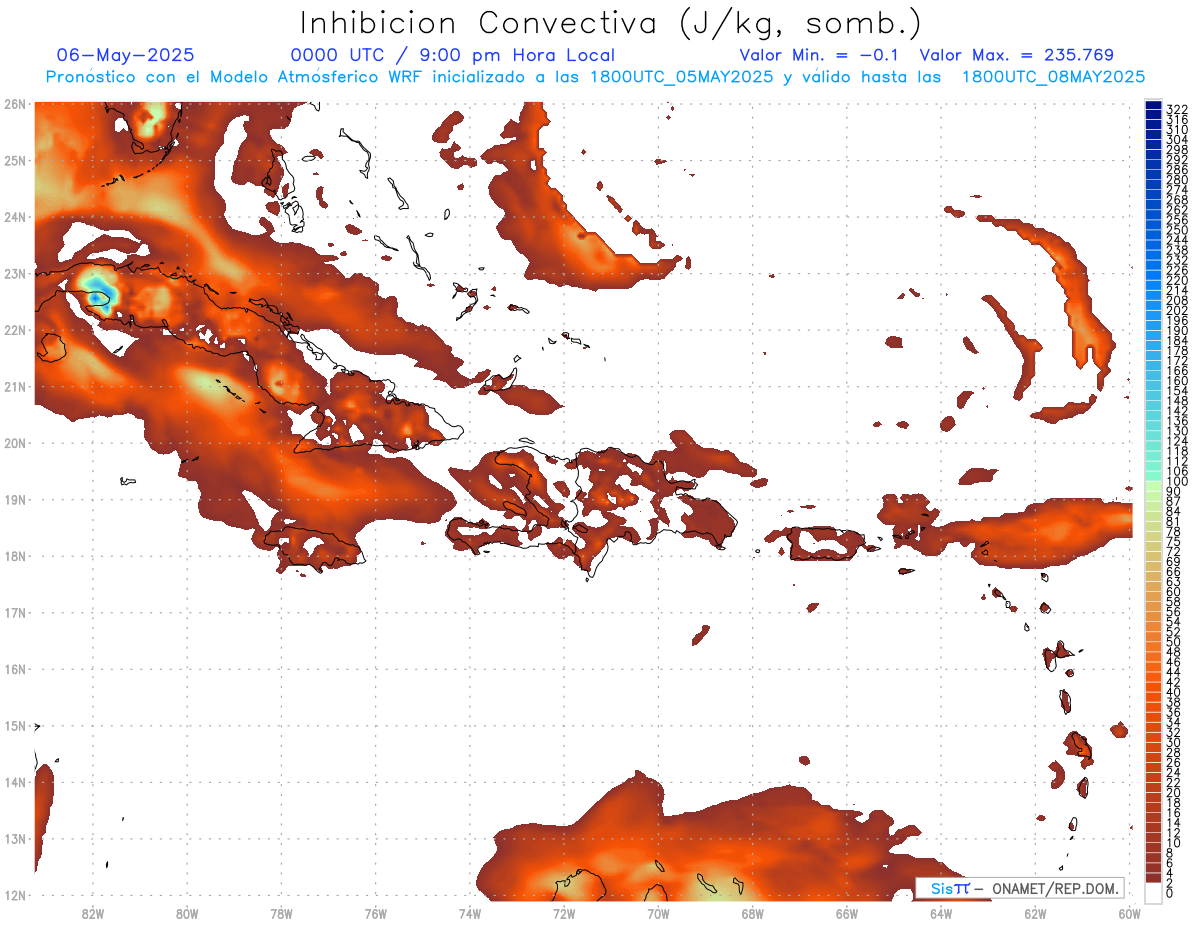Click the blue convective inhibition maximum over western Cuba
This screenshot has height=927, width=1200.
pyautogui.click(x=97, y=296)
